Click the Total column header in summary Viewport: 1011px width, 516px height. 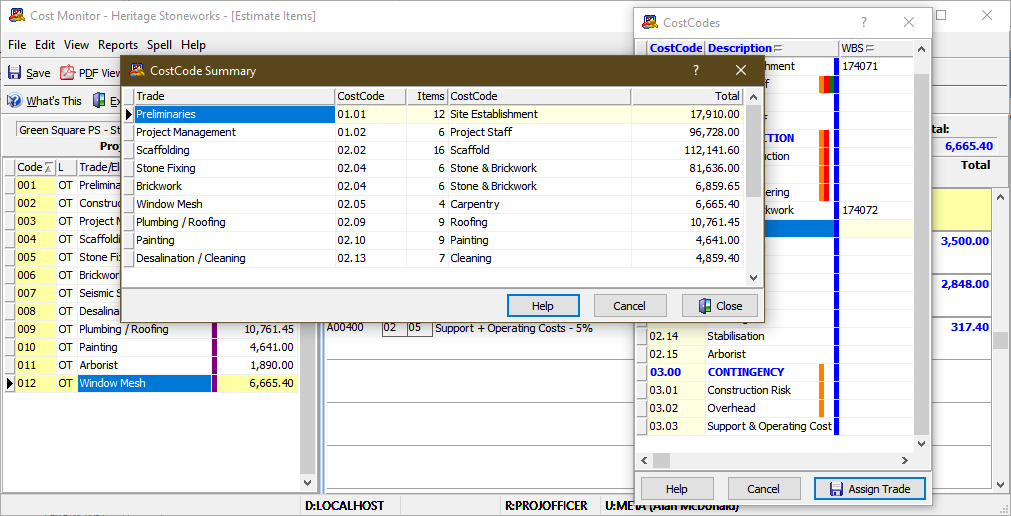tap(687, 96)
